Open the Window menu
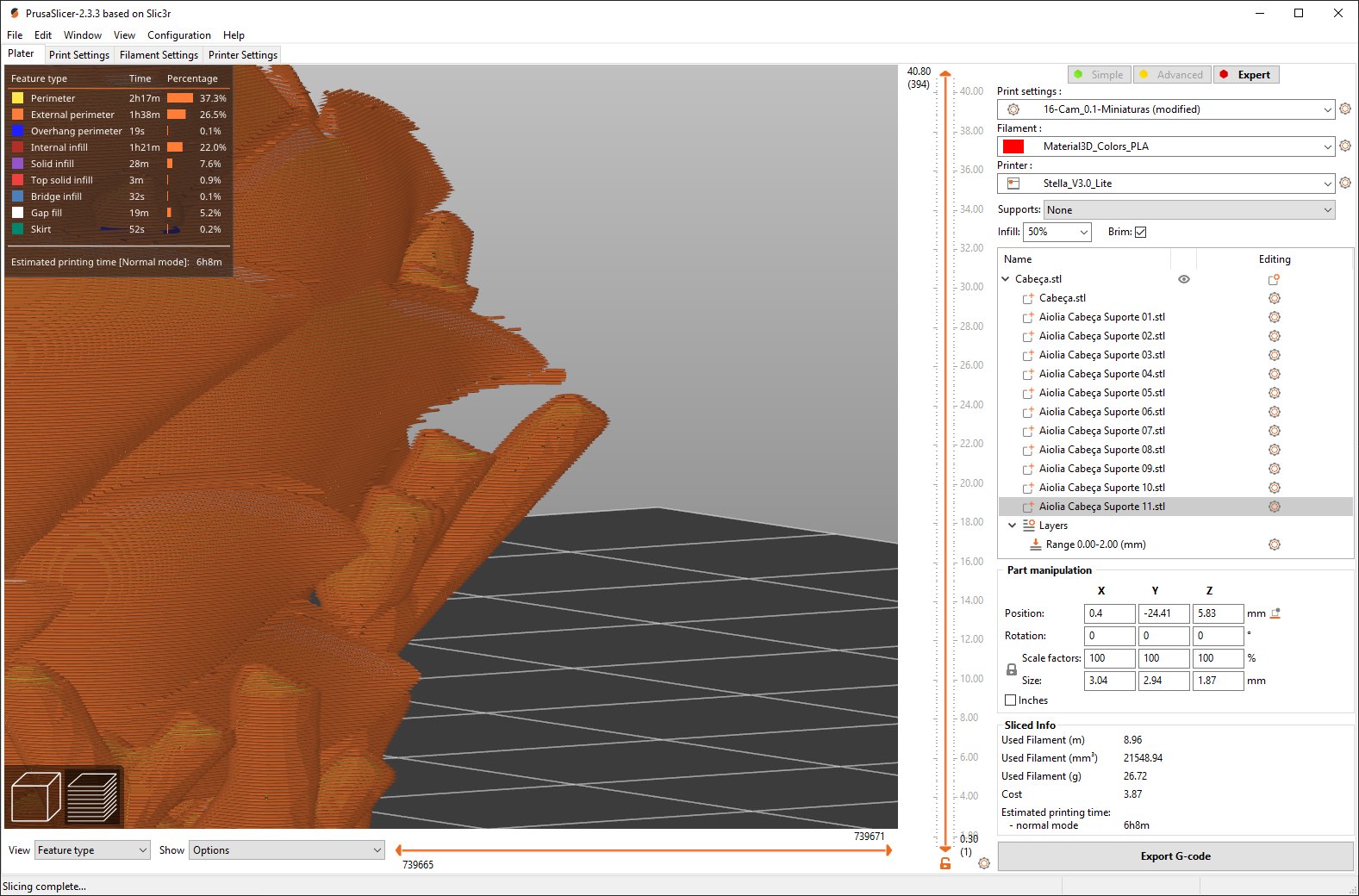The width and height of the screenshot is (1359, 896). pos(83,35)
